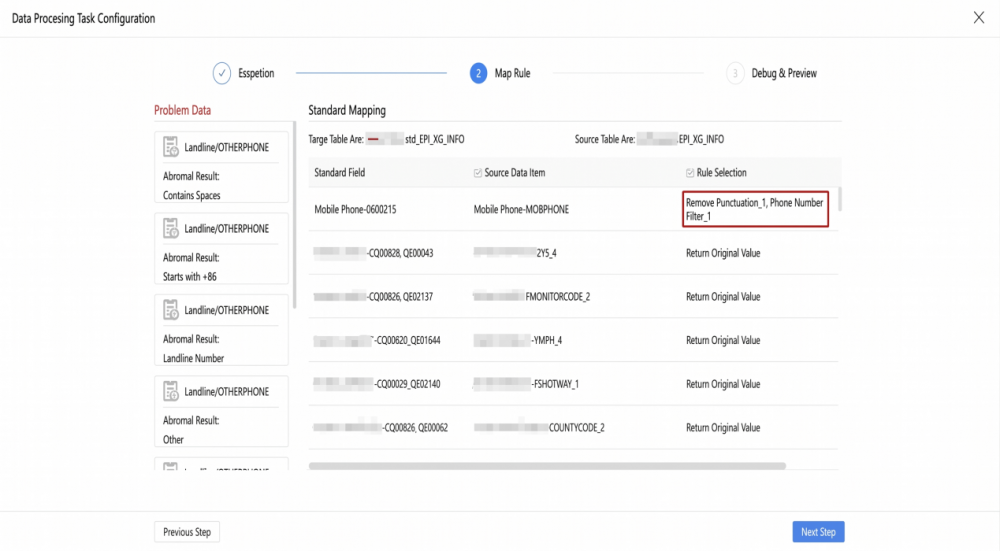Image resolution: width=1000 pixels, height=551 pixels.
Task: Go back with the Previous Step button
Action: (187, 532)
